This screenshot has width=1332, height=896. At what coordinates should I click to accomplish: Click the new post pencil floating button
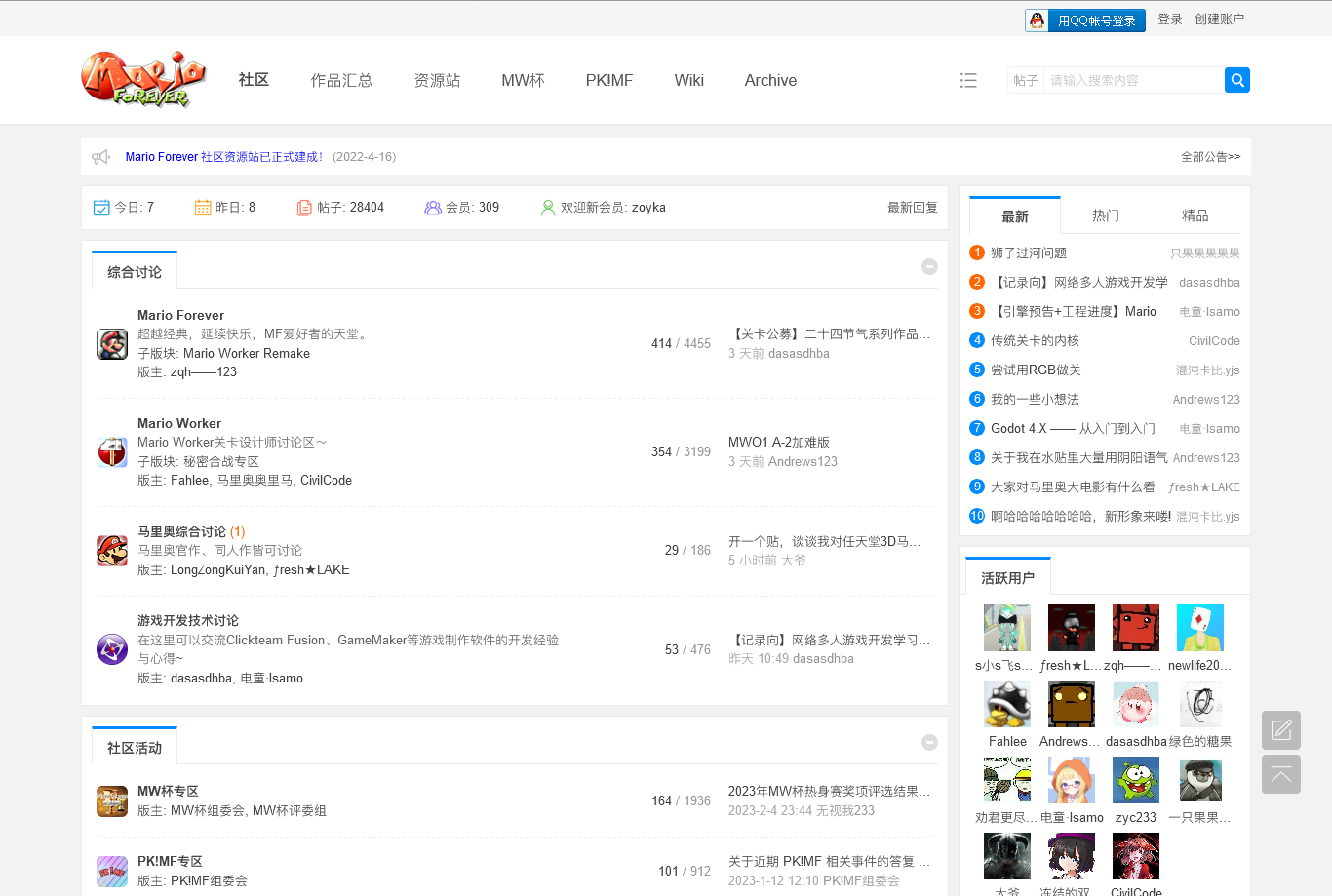(x=1281, y=730)
